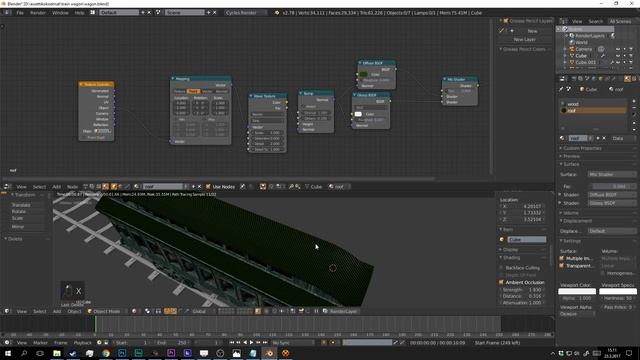
Task: Click Blender icon in Windows taskbar
Action: pyautogui.click(x=269, y=353)
